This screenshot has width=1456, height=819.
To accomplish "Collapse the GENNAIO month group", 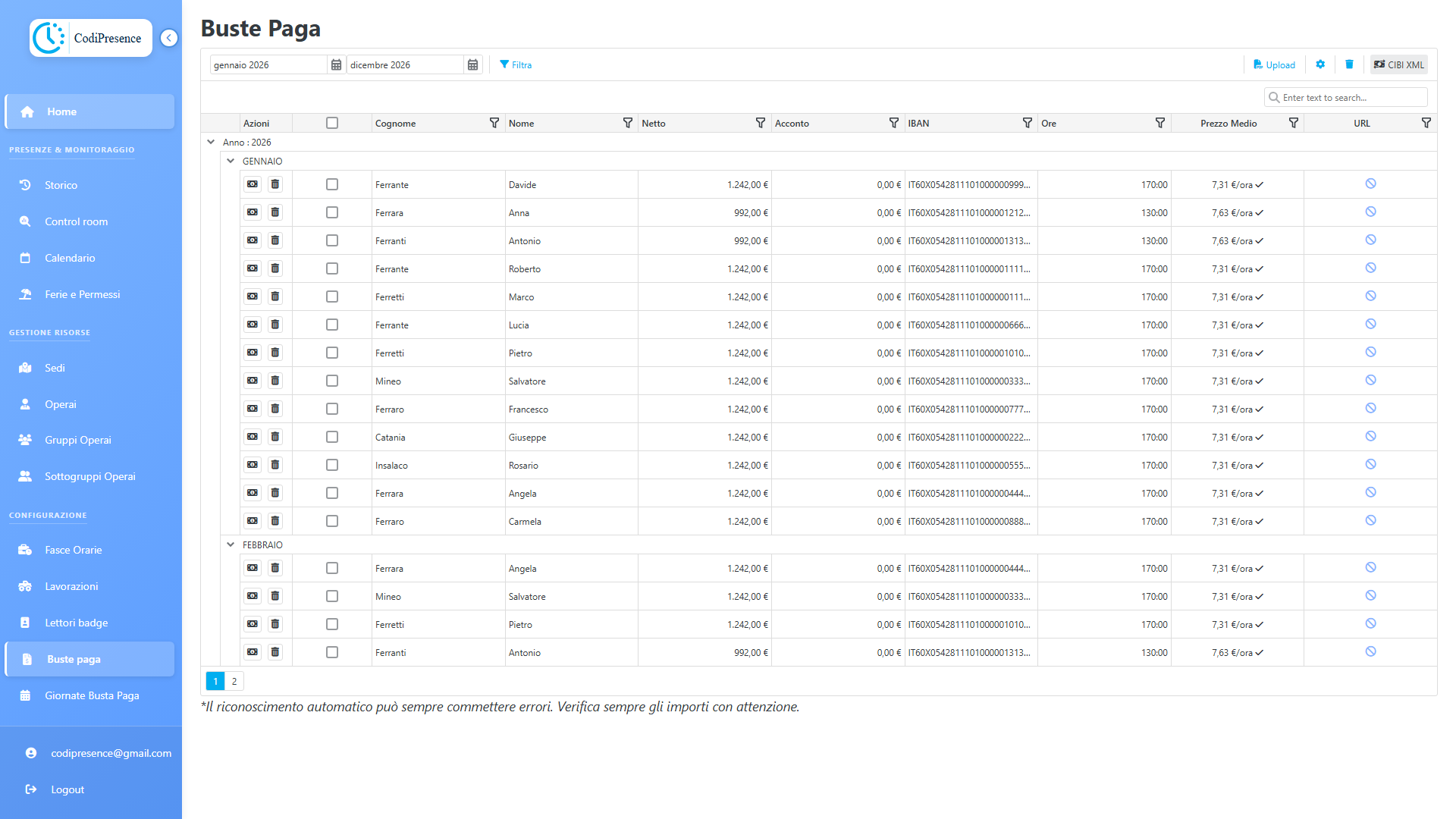I will pyautogui.click(x=231, y=161).
